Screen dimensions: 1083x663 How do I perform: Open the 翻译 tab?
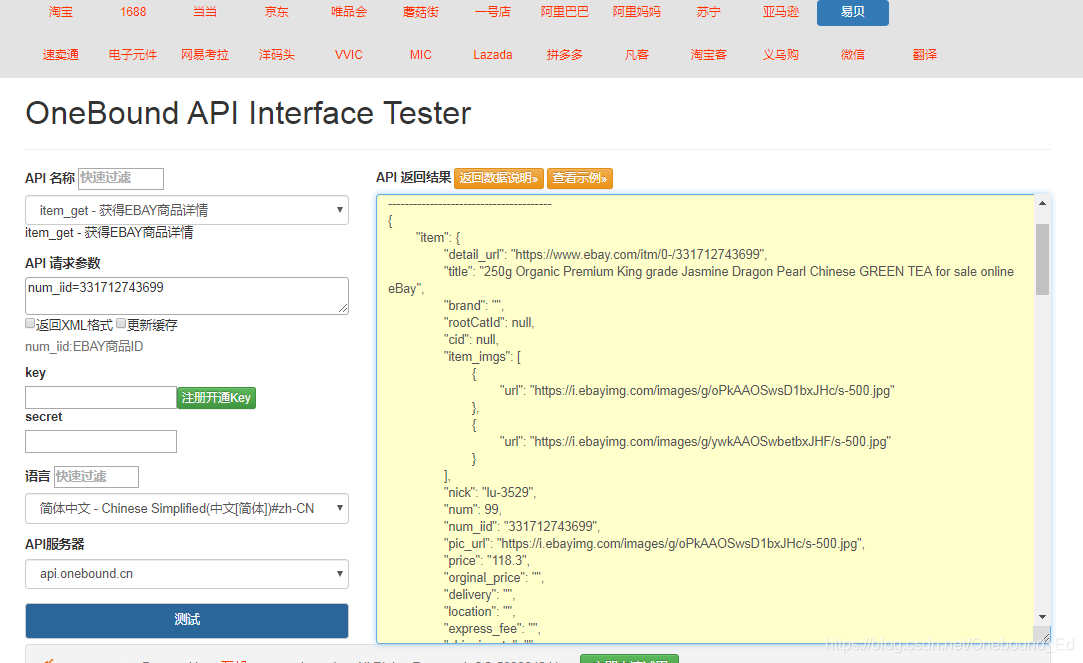(x=925, y=55)
